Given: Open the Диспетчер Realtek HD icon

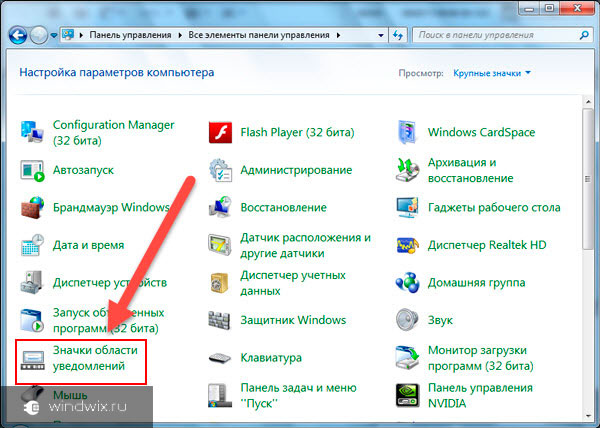Looking at the screenshot, I should pyautogui.click(x=407, y=246).
